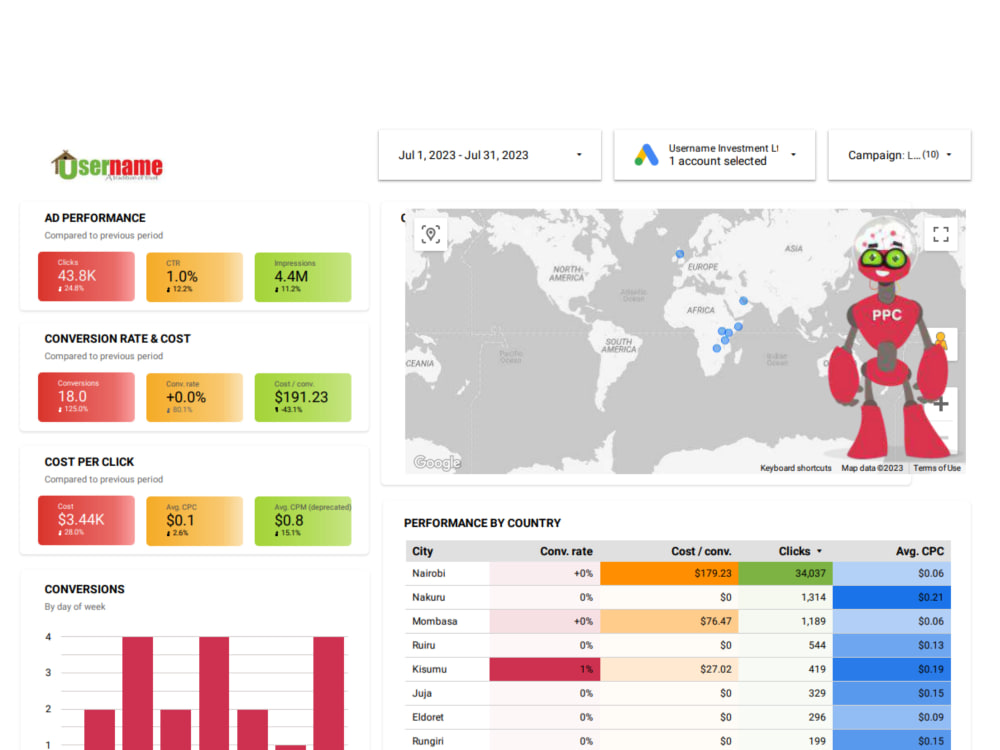Click the 34,037 clicks cell

pyautogui.click(x=786, y=573)
